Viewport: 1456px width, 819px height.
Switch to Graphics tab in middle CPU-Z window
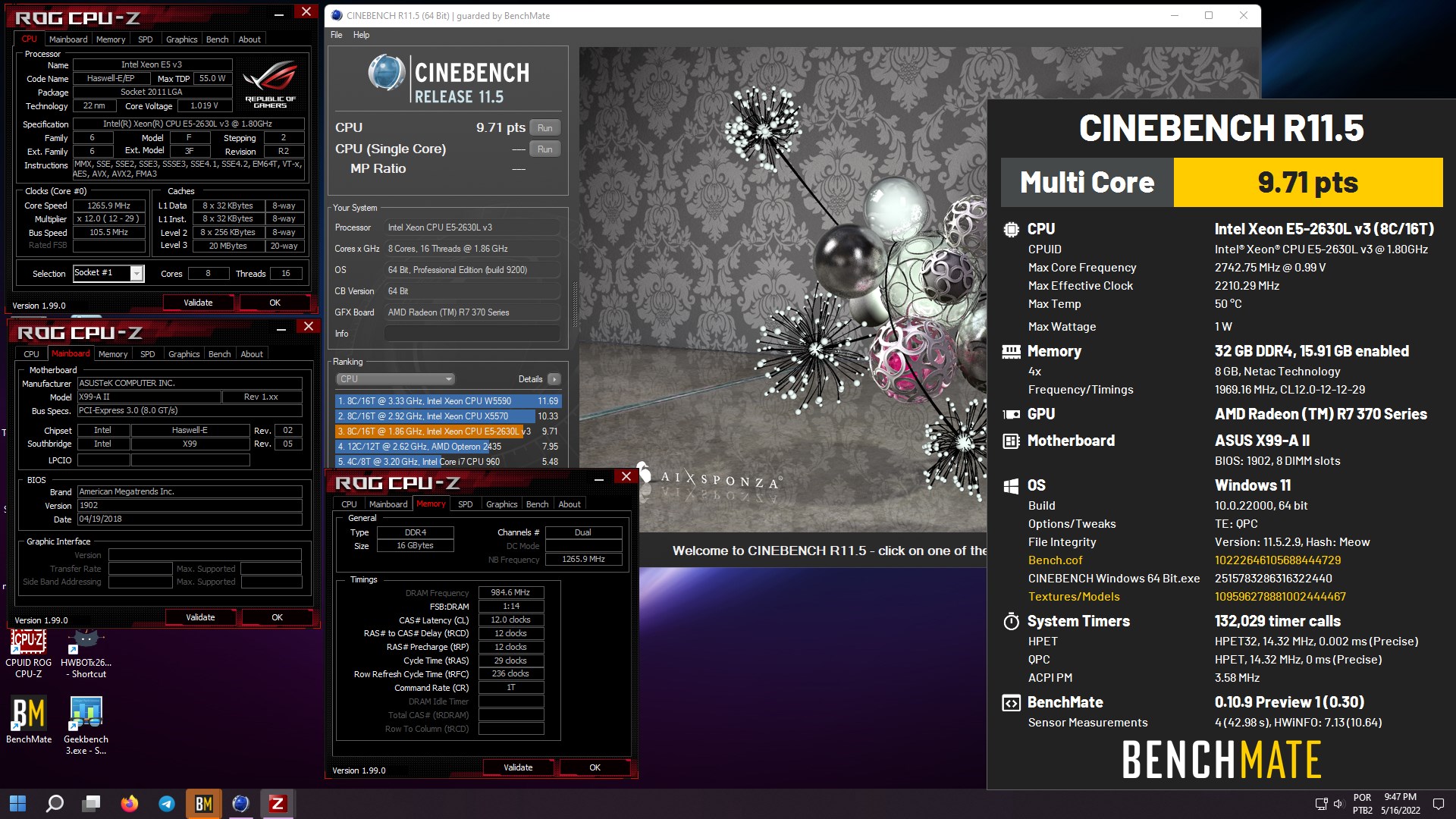pyautogui.click(x=184, y=353)
